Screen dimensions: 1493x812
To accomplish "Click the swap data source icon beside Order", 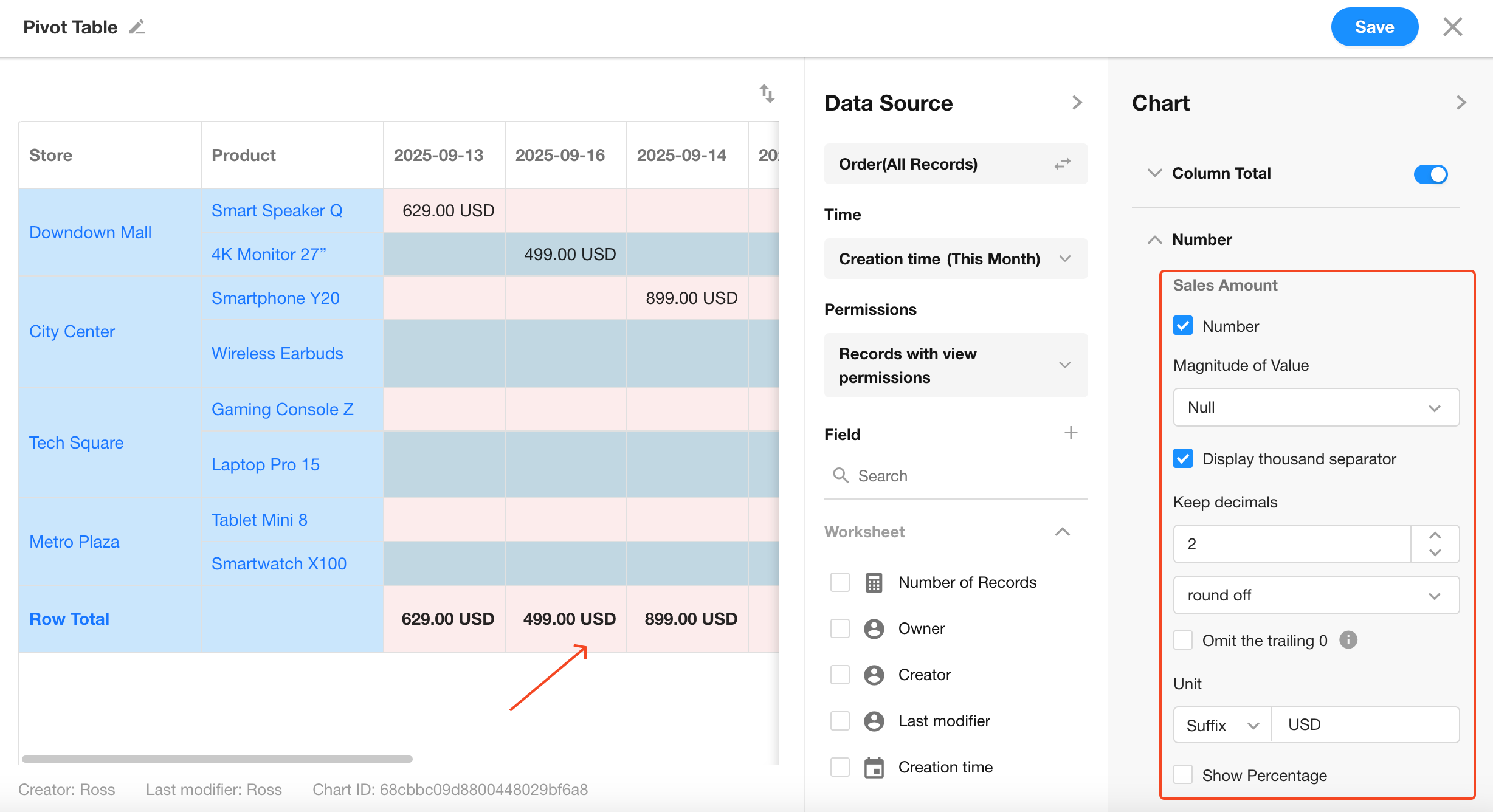I will pos(1062,164).
